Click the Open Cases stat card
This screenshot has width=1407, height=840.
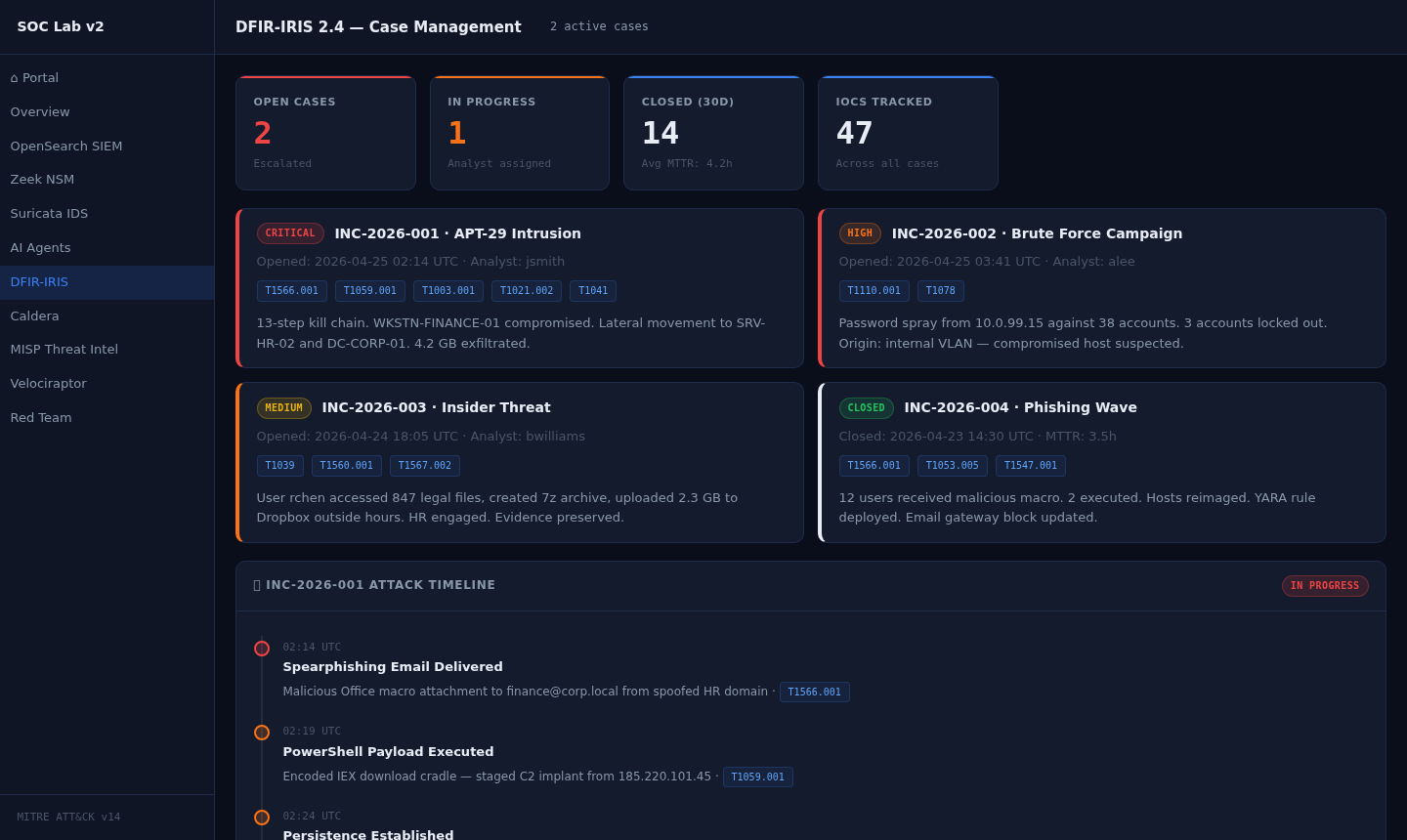coord(325,133)
